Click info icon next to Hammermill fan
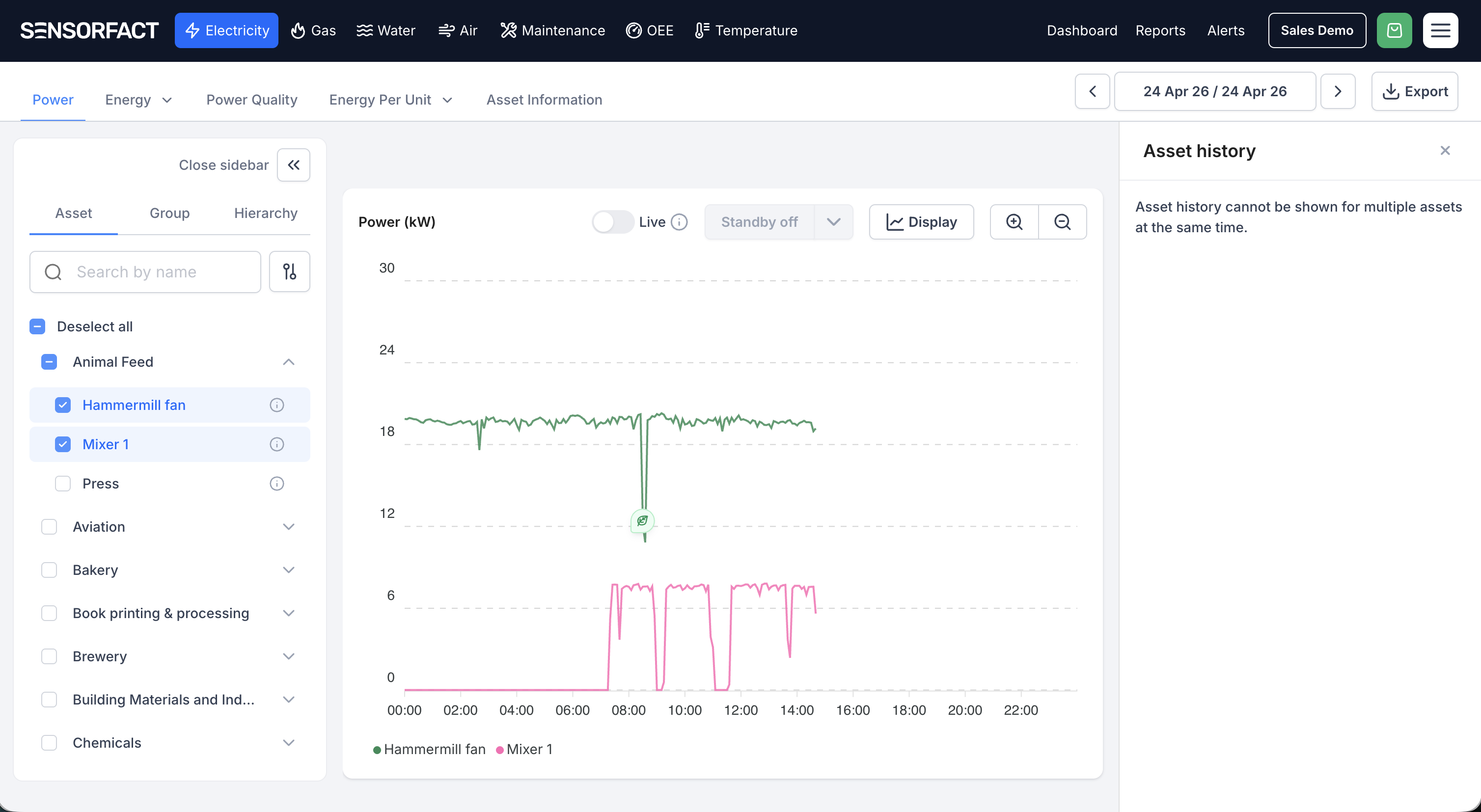Screen dimensions: 1481x812 (x=276, y=405)
